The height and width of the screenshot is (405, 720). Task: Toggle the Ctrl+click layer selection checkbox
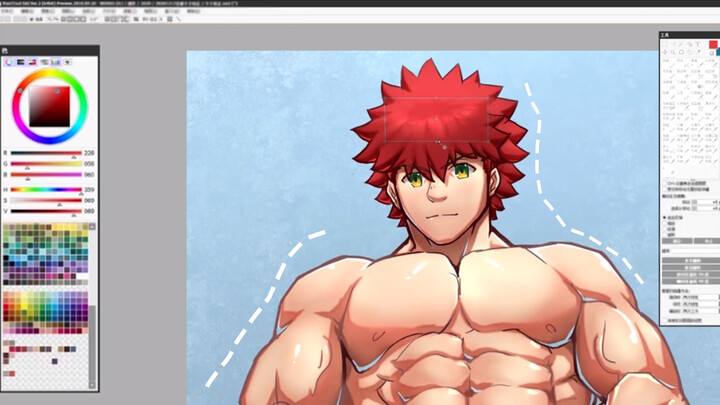(x=664, y=183)
